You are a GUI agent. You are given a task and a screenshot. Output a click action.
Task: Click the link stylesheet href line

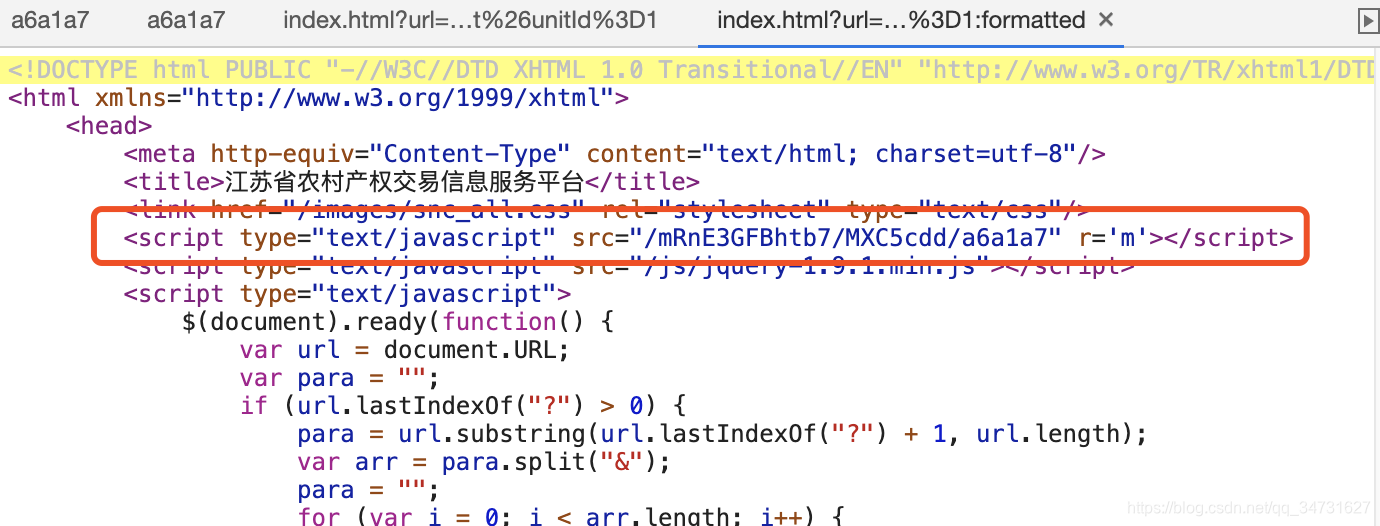(606, 210)
